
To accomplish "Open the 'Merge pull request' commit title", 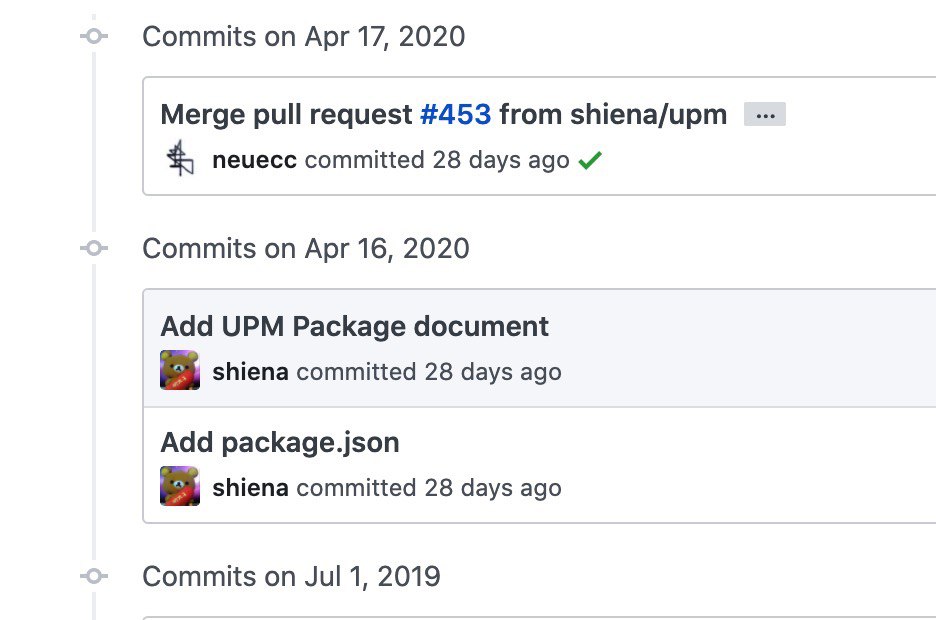I will point(287,114).
